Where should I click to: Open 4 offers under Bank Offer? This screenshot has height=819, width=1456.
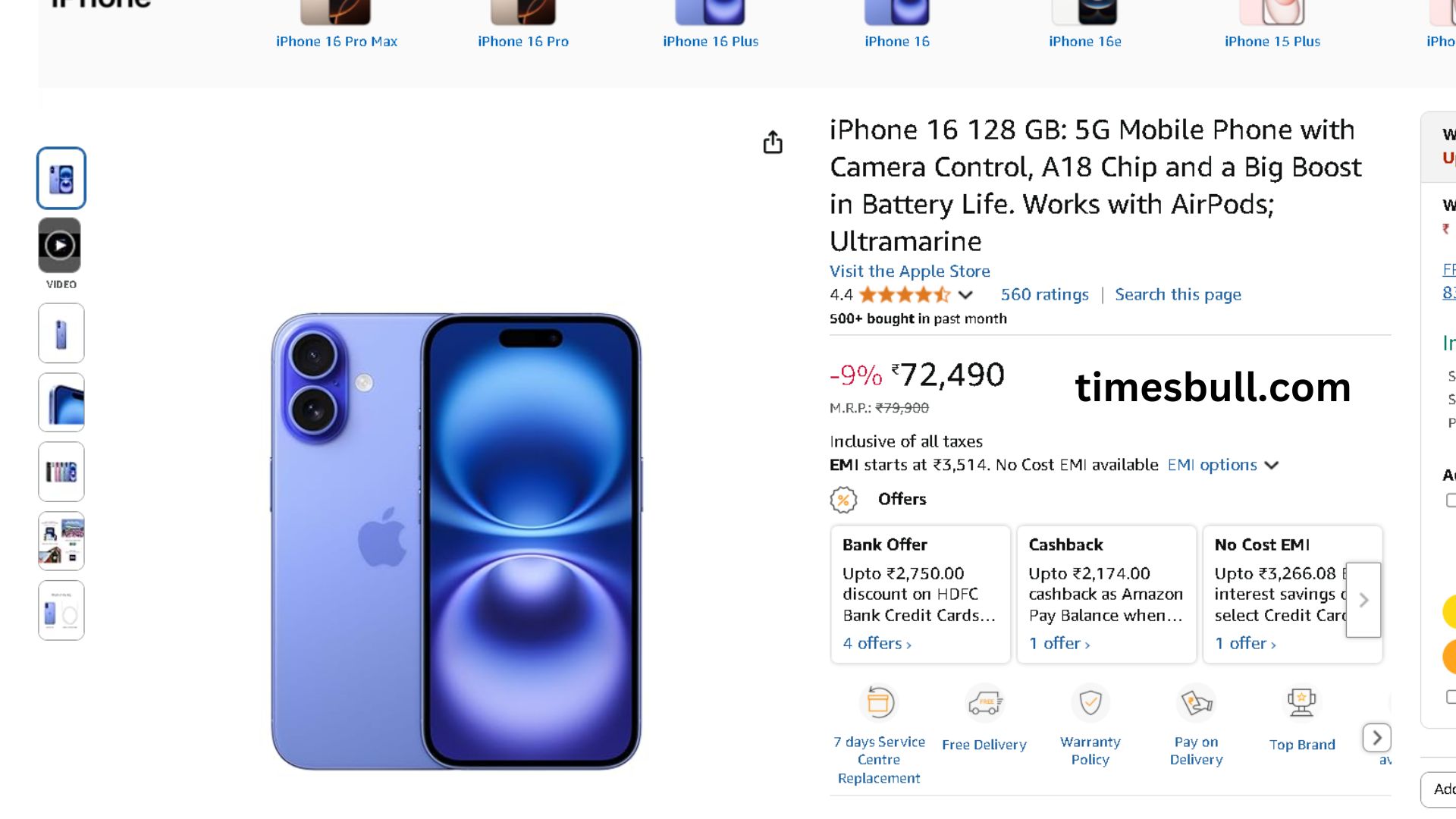[x=877, y=643]
